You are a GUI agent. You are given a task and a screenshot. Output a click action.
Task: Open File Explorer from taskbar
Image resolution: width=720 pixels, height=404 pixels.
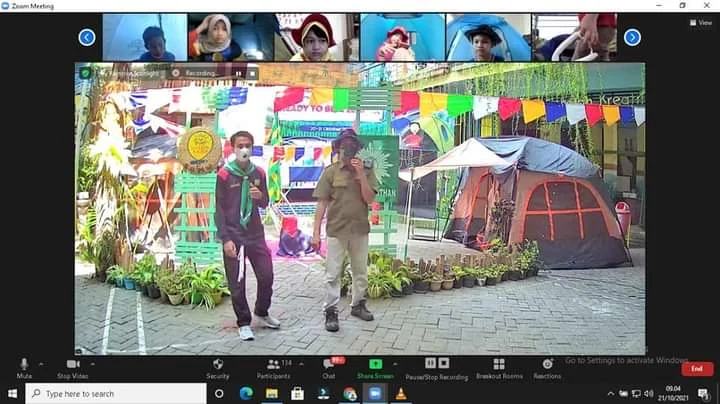[272, 393]
